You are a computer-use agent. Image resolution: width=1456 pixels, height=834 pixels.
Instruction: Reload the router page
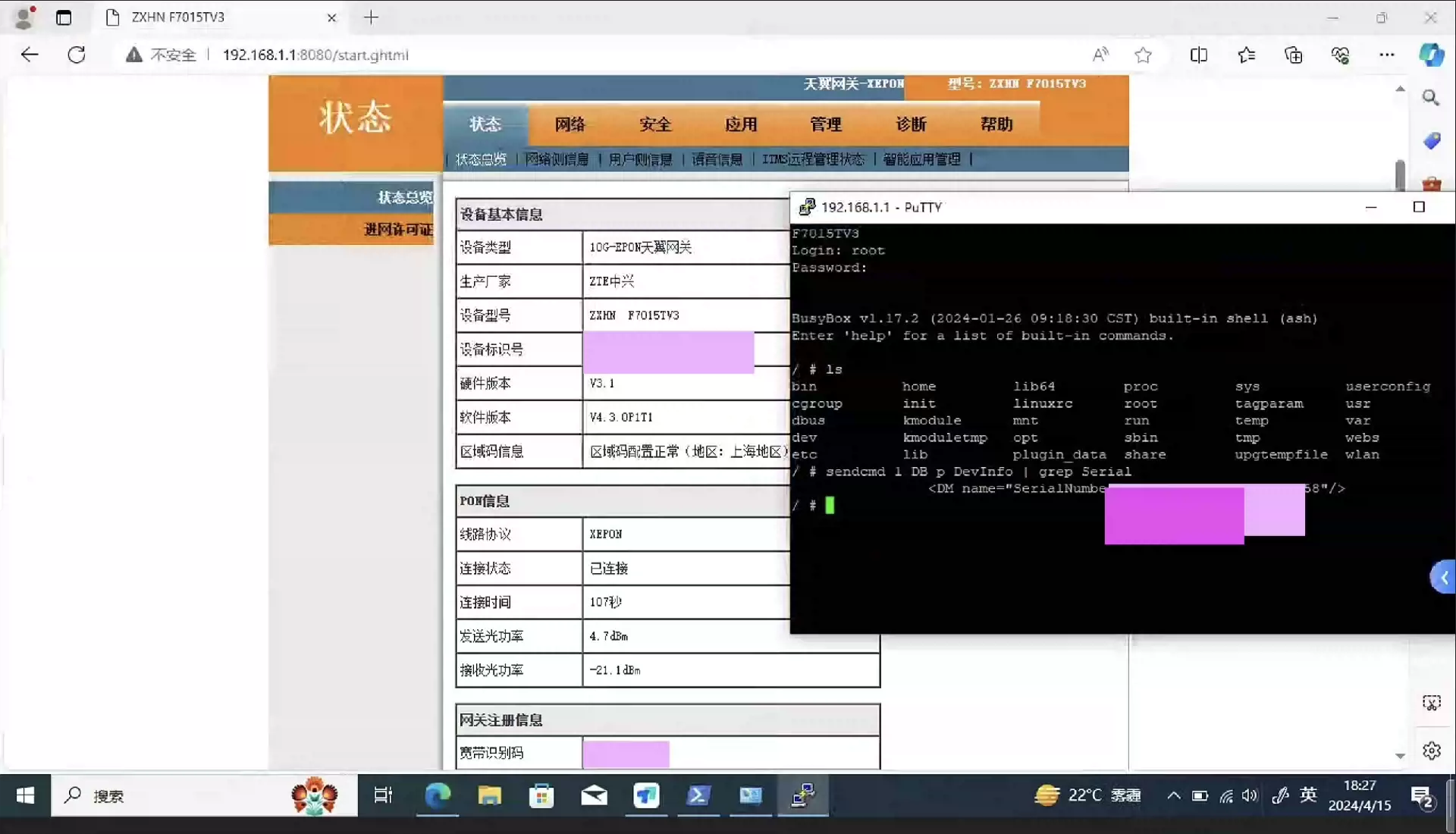[x=77, y=55]
